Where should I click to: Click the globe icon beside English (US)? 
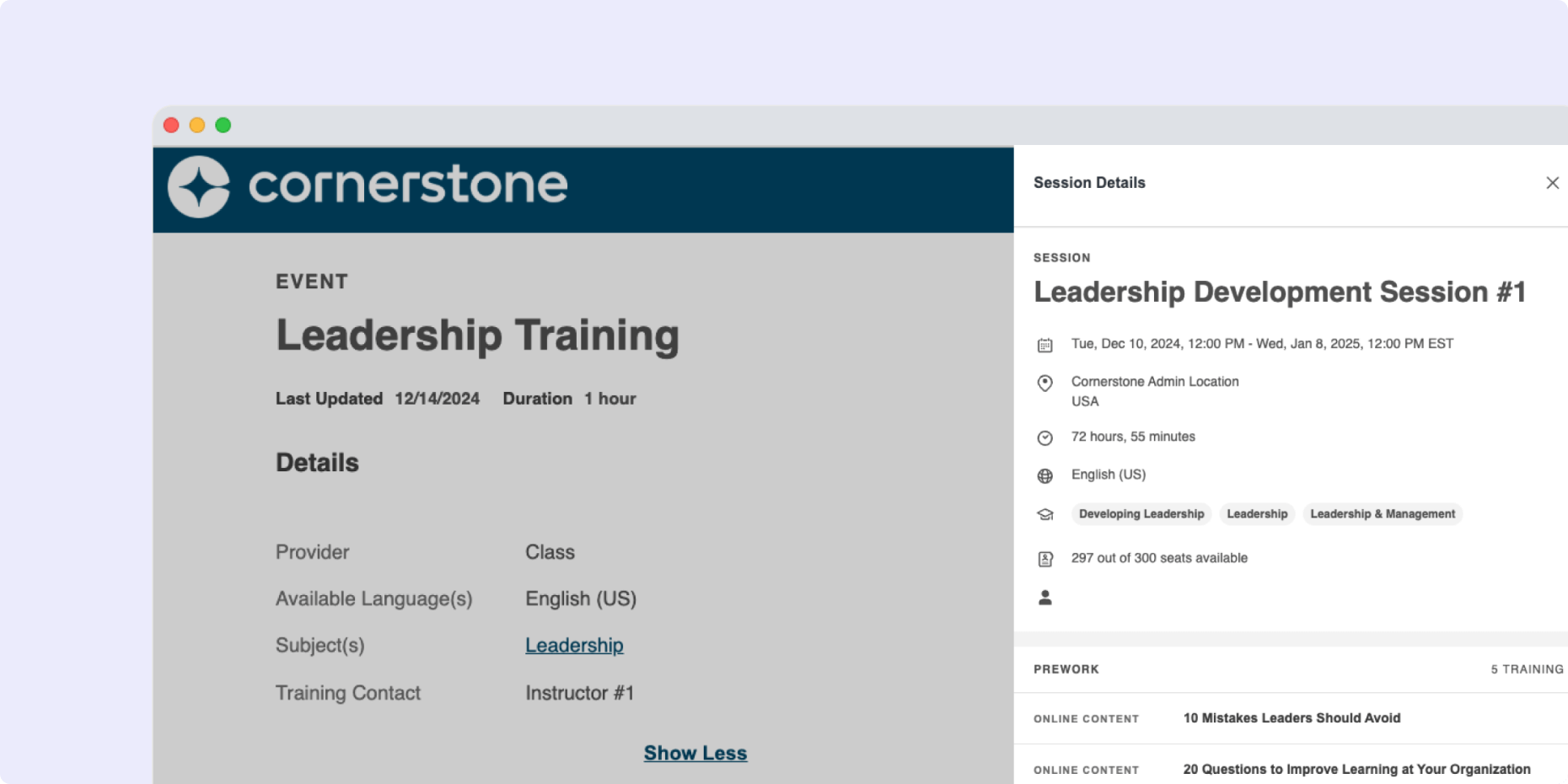[1045, 475]
